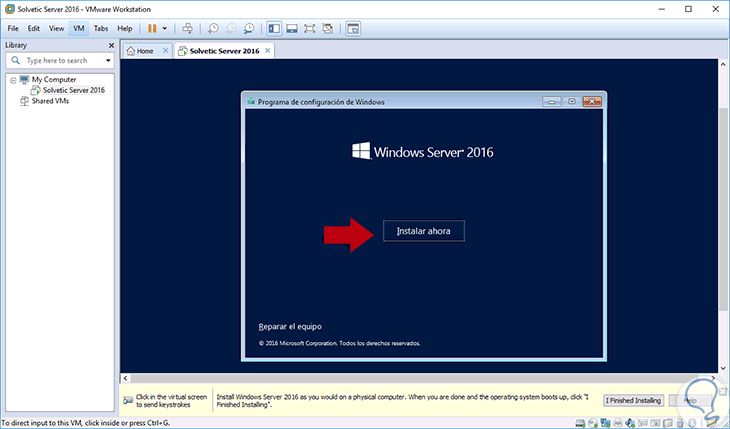Open the VM menu
The height and width of the screenshot is (429, 730).
(x=79, y=28)
